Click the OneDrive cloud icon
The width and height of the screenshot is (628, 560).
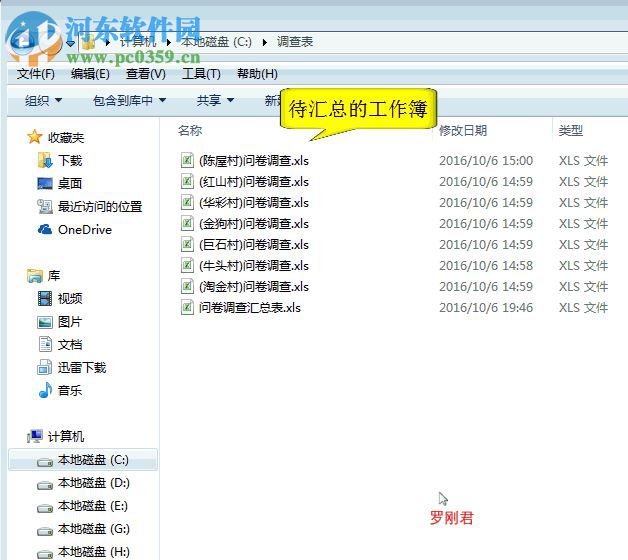pyautogui.click(x=45, y=229)
